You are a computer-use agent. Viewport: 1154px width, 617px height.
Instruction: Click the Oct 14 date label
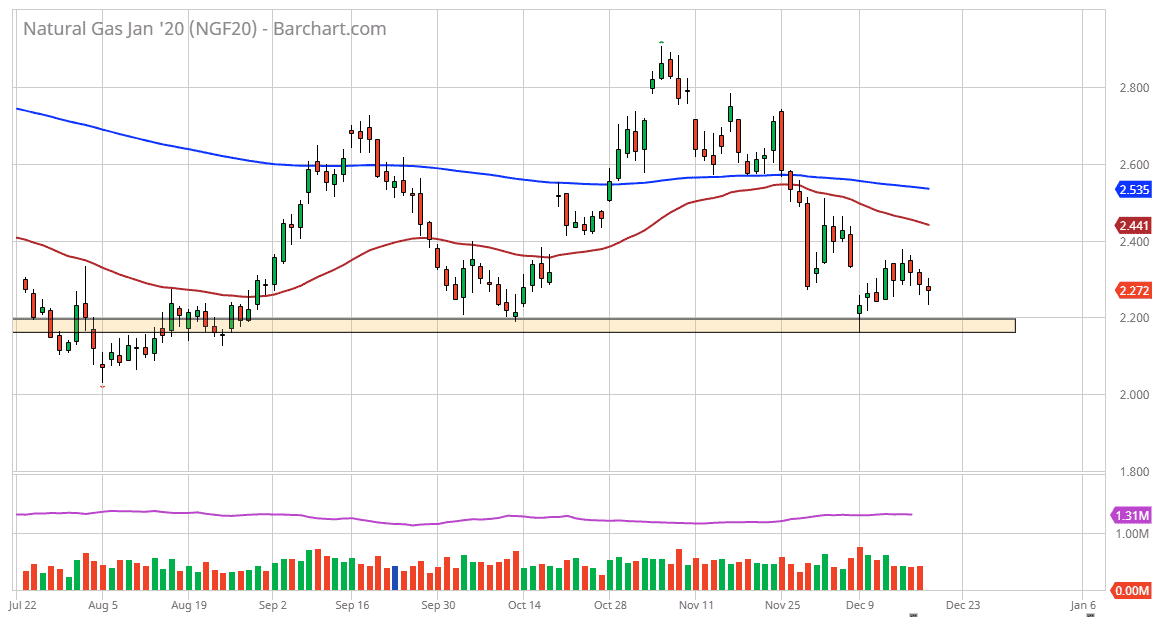[524, 605]
